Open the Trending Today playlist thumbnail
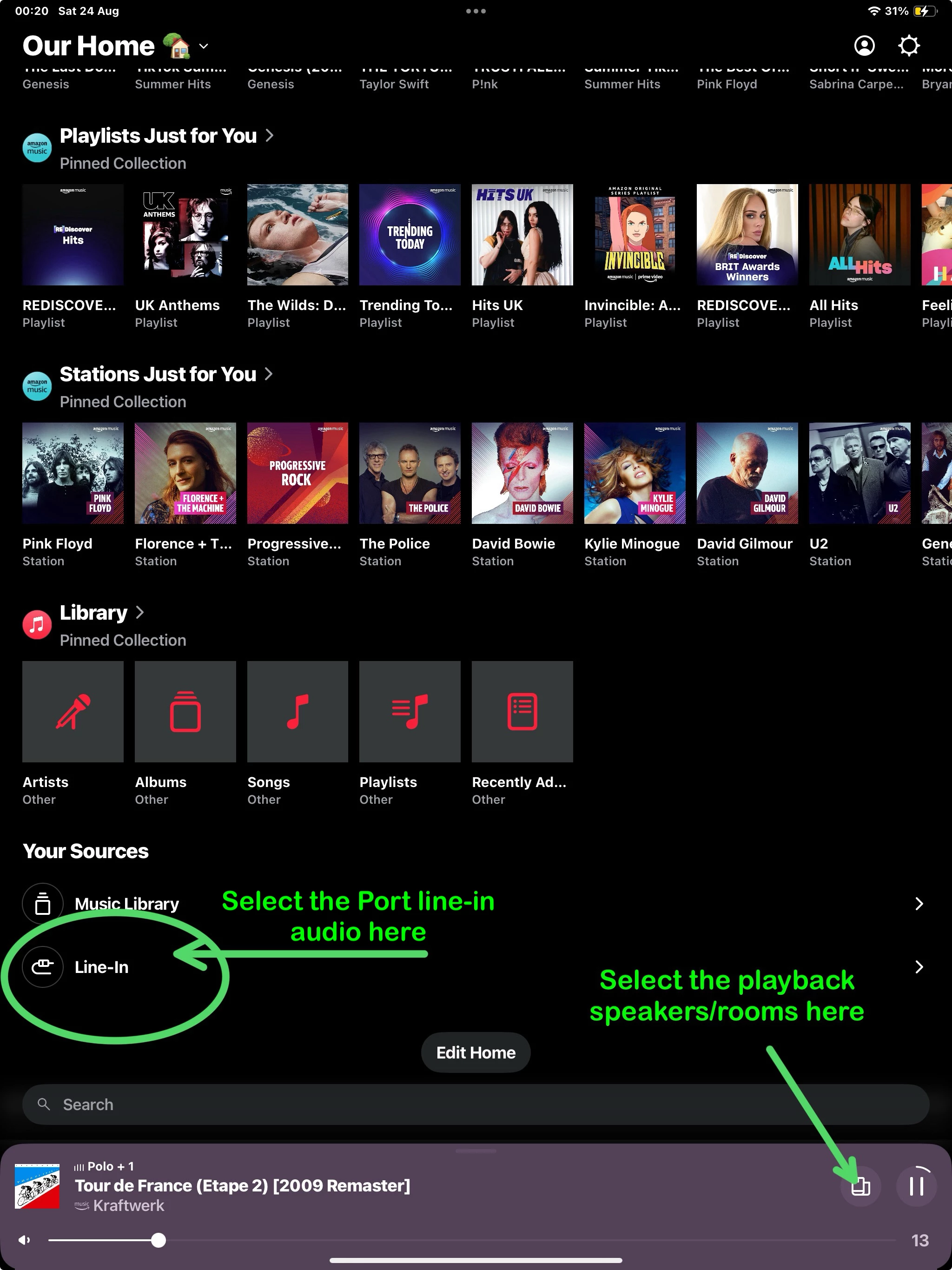This screenshot has height=1270, width=952. click(x=410, y=235)
